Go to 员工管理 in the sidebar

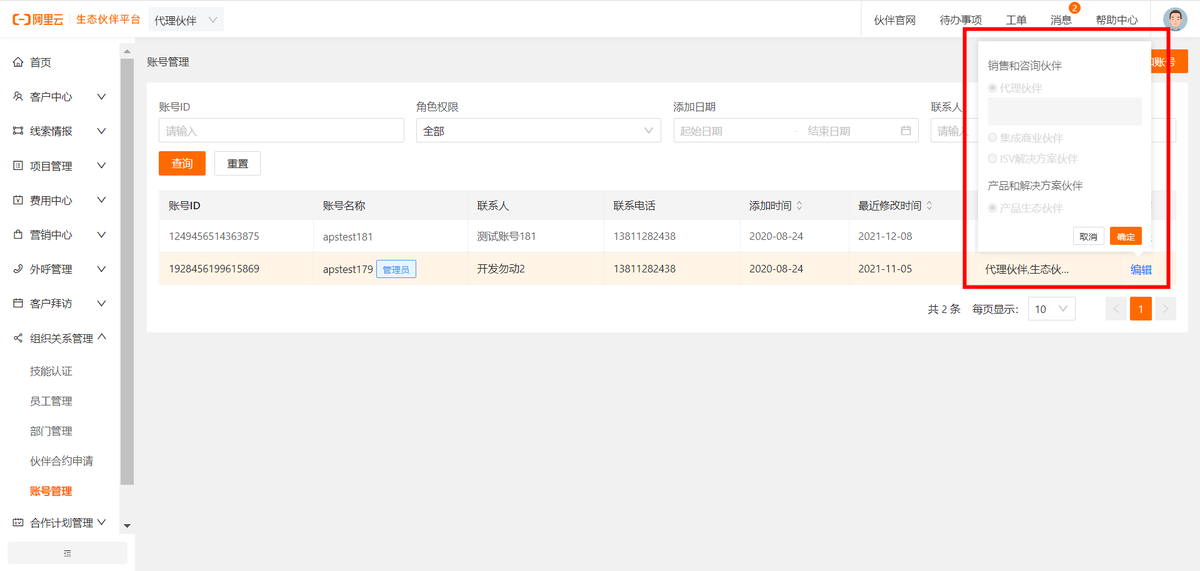[x=51, y=401]
